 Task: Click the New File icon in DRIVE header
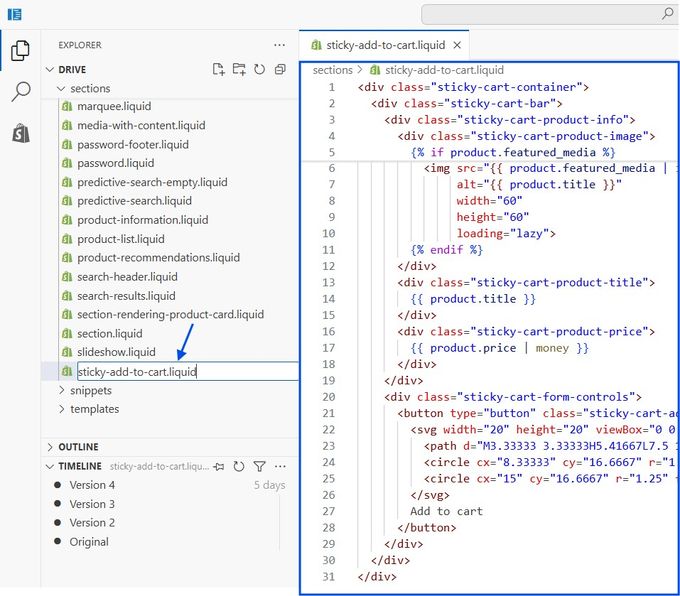click(x=219, y=69)
